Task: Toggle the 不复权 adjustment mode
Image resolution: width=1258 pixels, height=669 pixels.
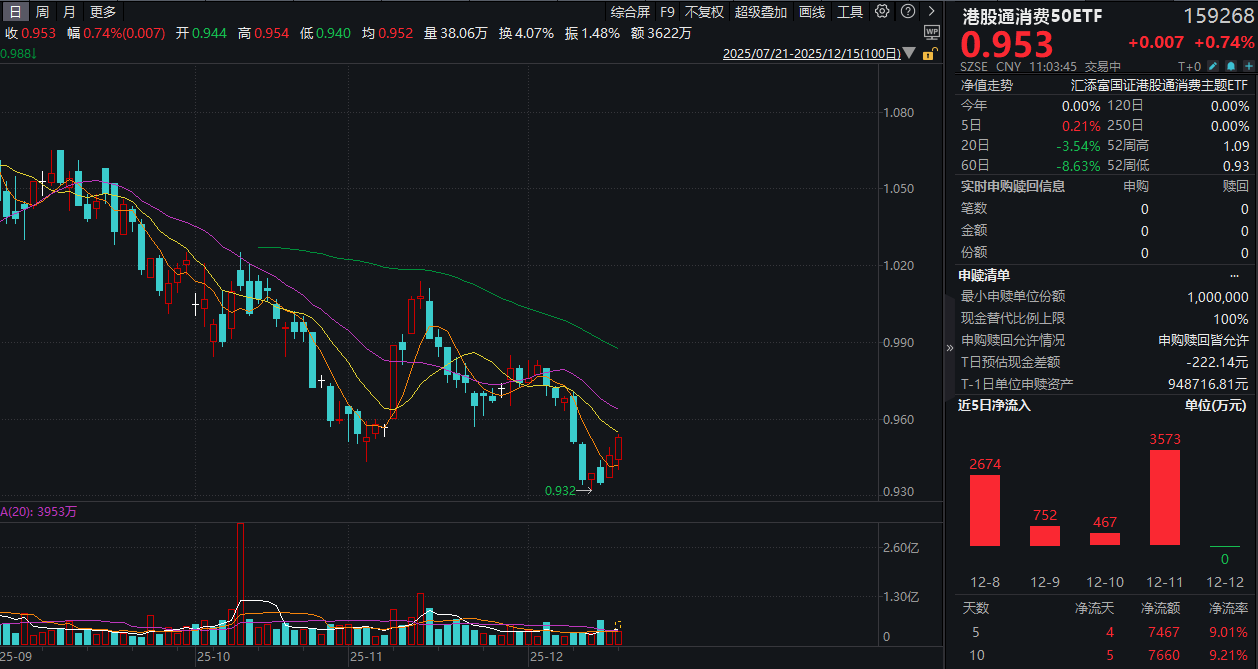Action: (704, 12)
